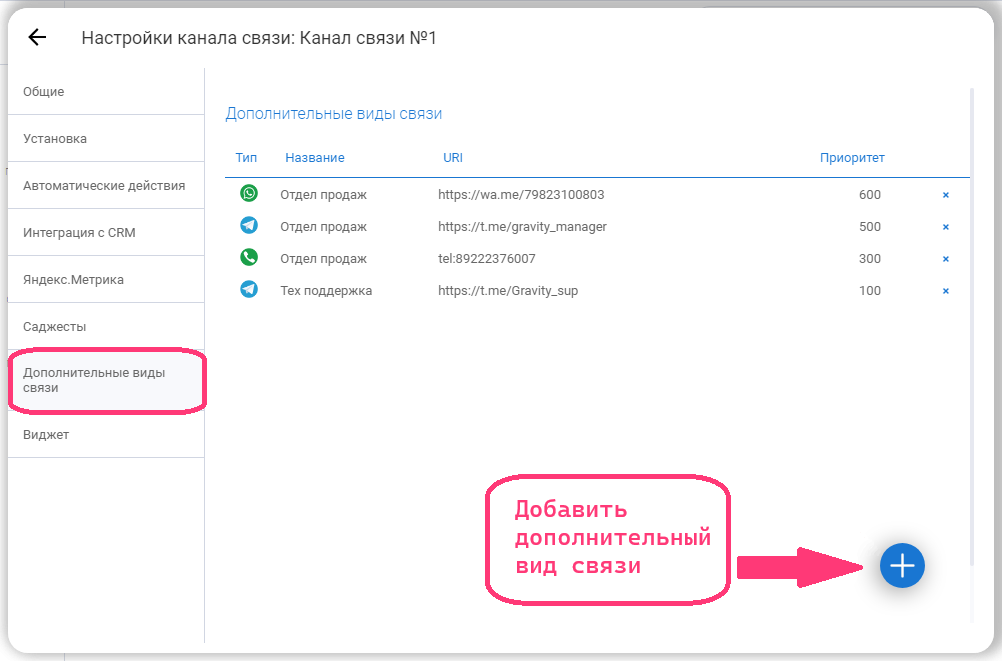Screen dimensions: 1002x661
Task: Click the WhatsApp icon in first row
Action: coord(249,194)
